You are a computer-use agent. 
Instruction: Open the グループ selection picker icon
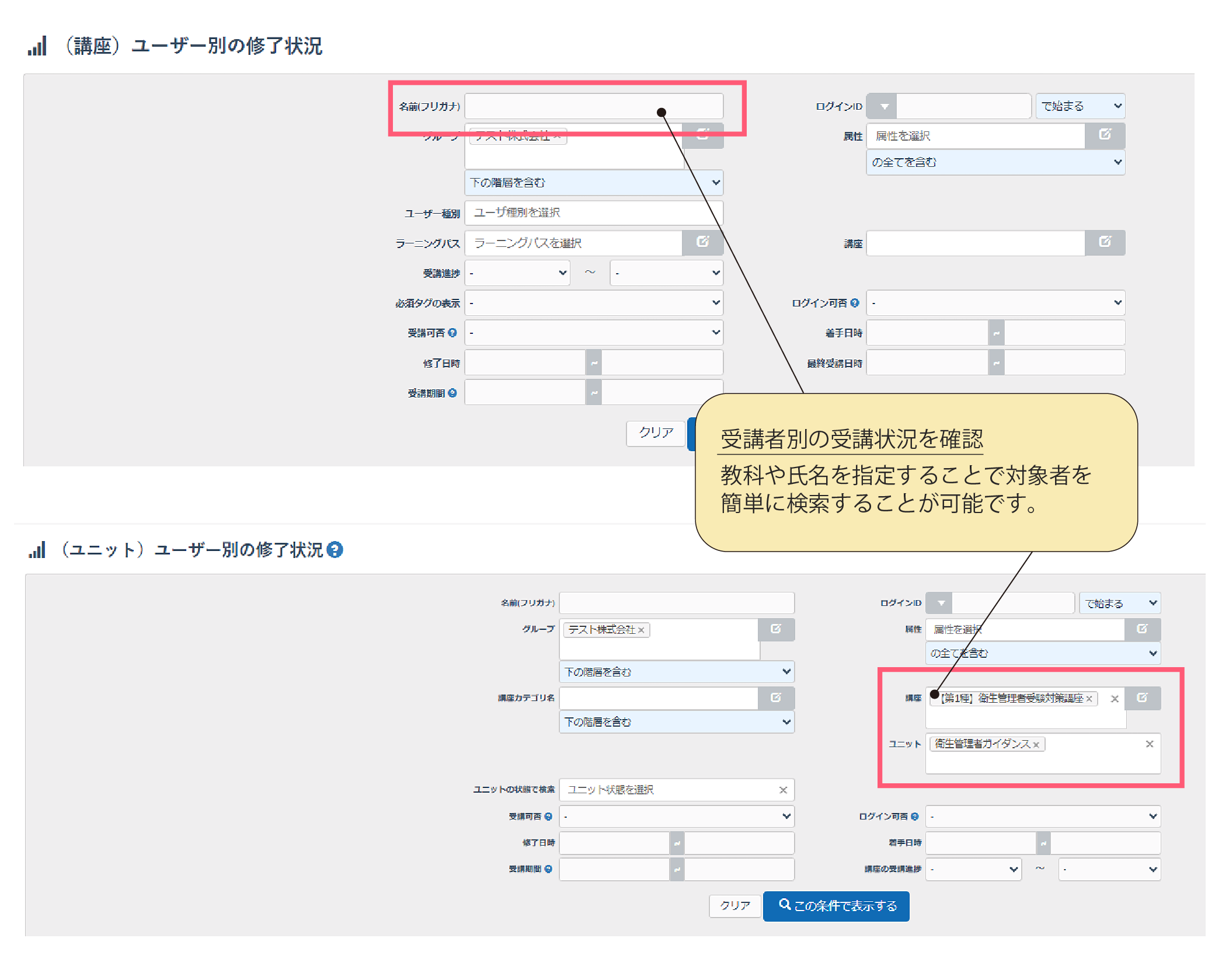pyautogui.click(x=703, y=136)
